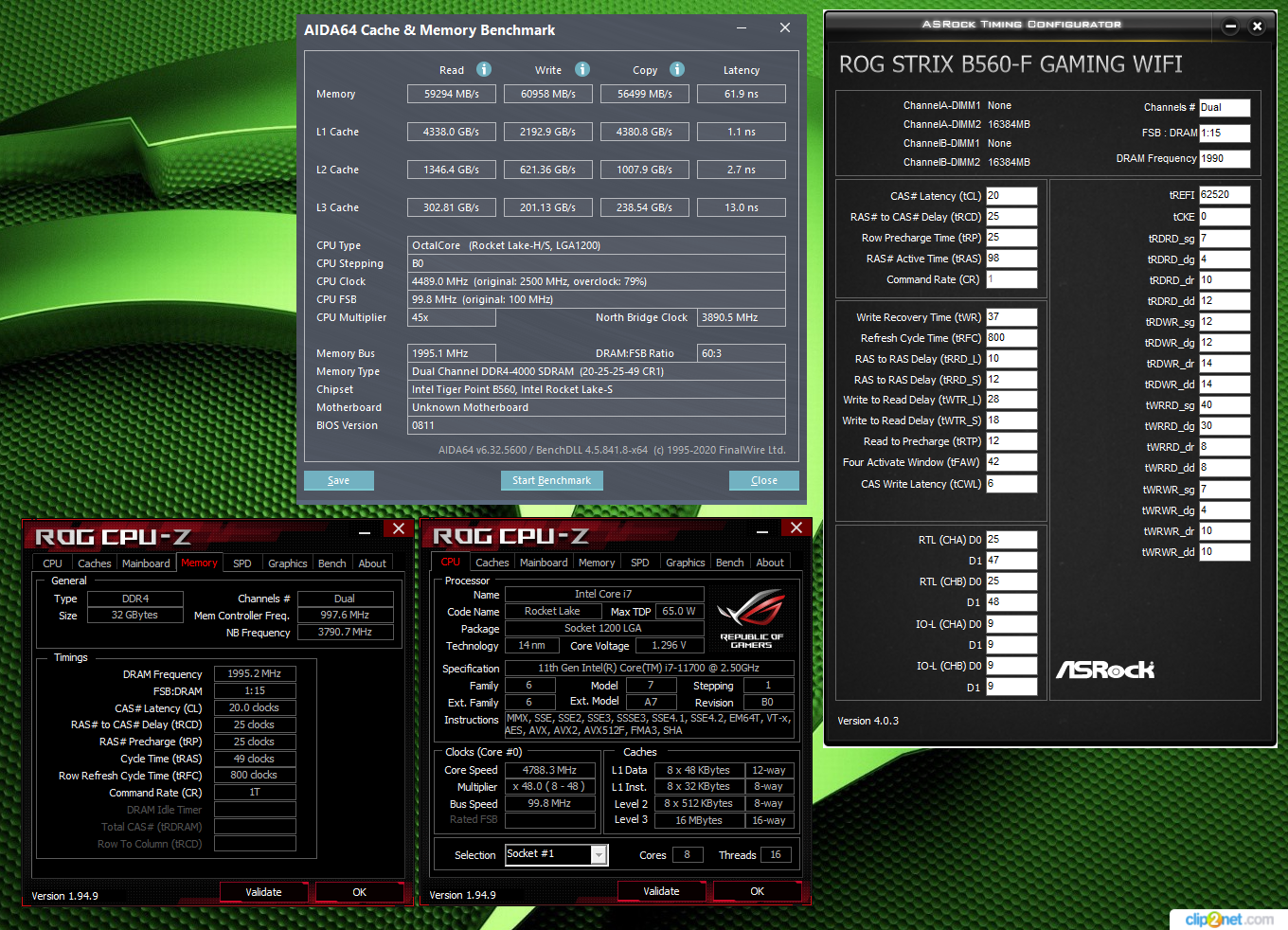The image size is (1288, 930).
Task: Click the Size value 32 GBytes in CPU-Z
Action: click(135, 616)
